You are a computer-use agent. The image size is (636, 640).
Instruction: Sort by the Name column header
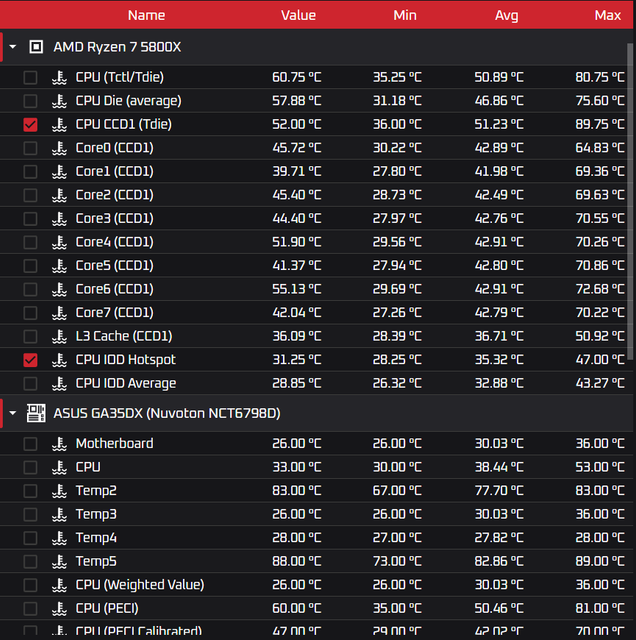click(147, 15)
